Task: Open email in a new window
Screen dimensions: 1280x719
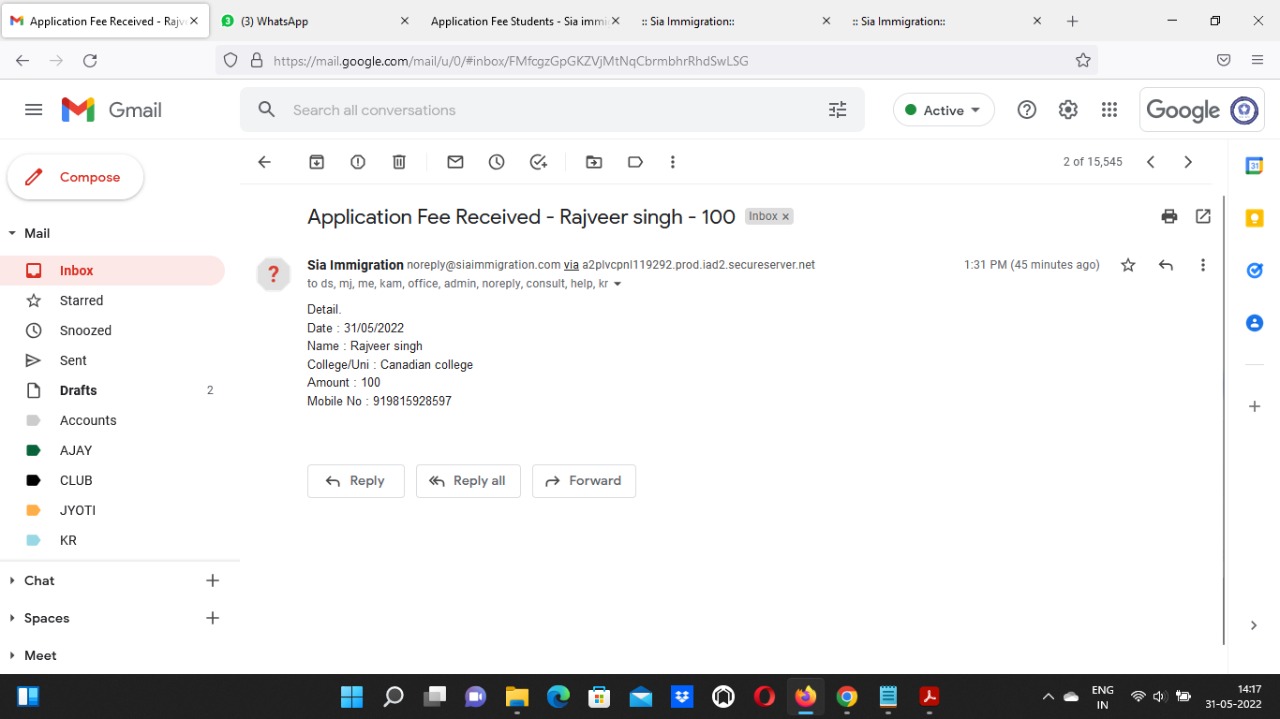Action: pyautogui.click(x=1203, y=216)
